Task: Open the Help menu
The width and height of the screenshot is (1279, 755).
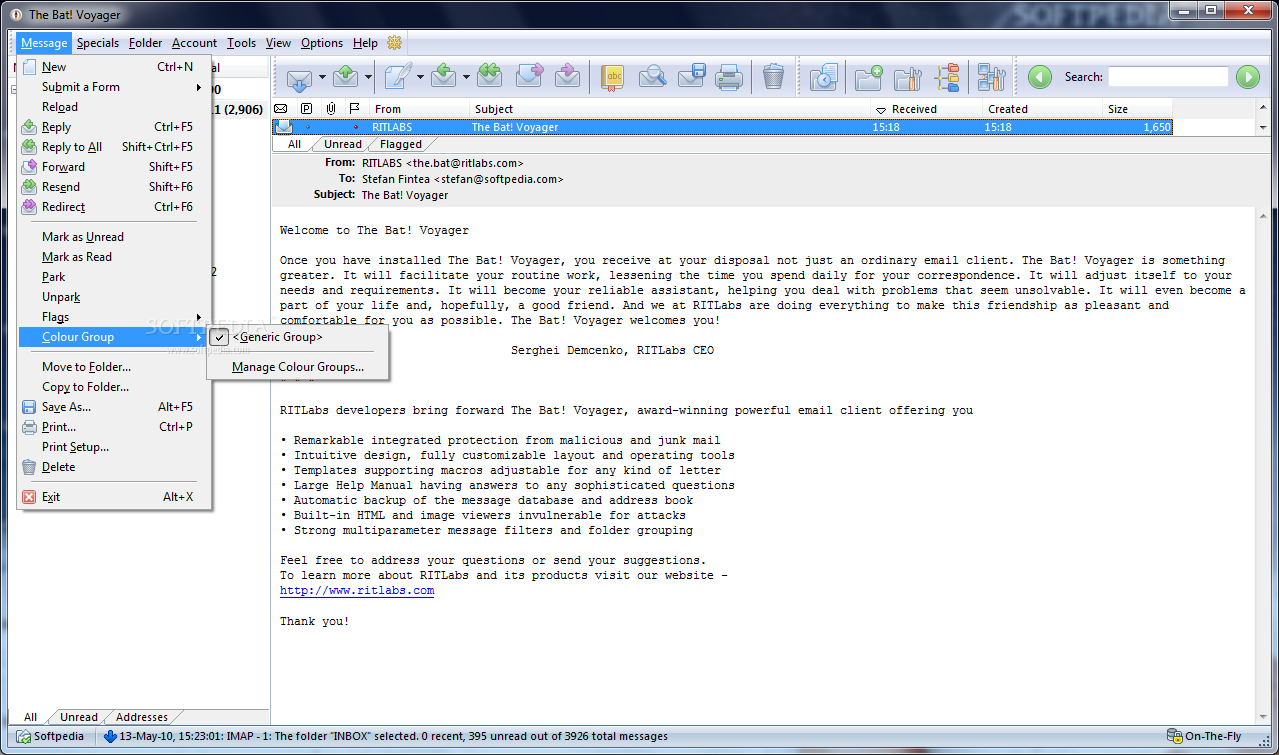Action: (x=365, y=43)
